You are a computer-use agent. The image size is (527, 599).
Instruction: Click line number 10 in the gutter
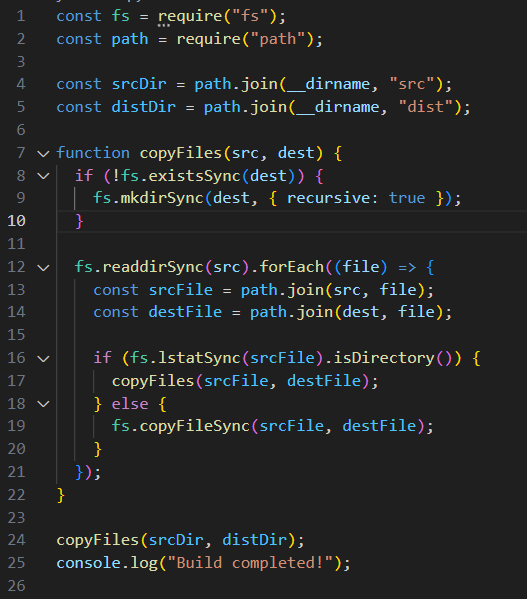(x=16, y=221)
